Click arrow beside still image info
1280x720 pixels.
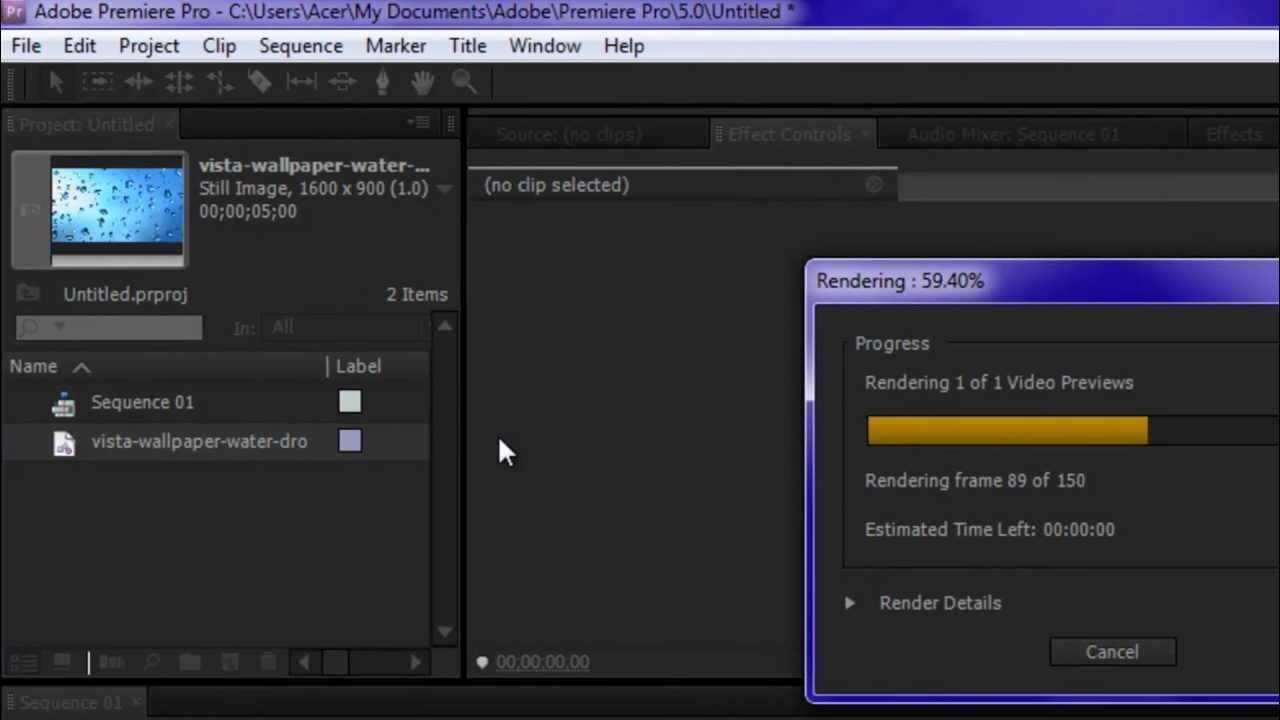pyautogui.click(x=445, y=188)
